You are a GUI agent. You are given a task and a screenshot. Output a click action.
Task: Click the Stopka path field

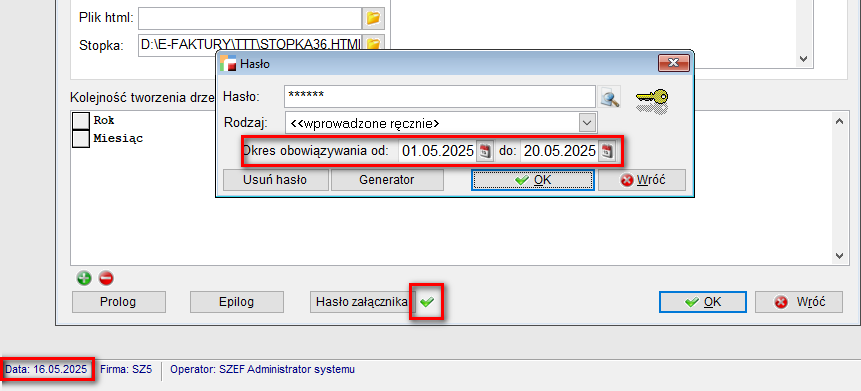250,45
